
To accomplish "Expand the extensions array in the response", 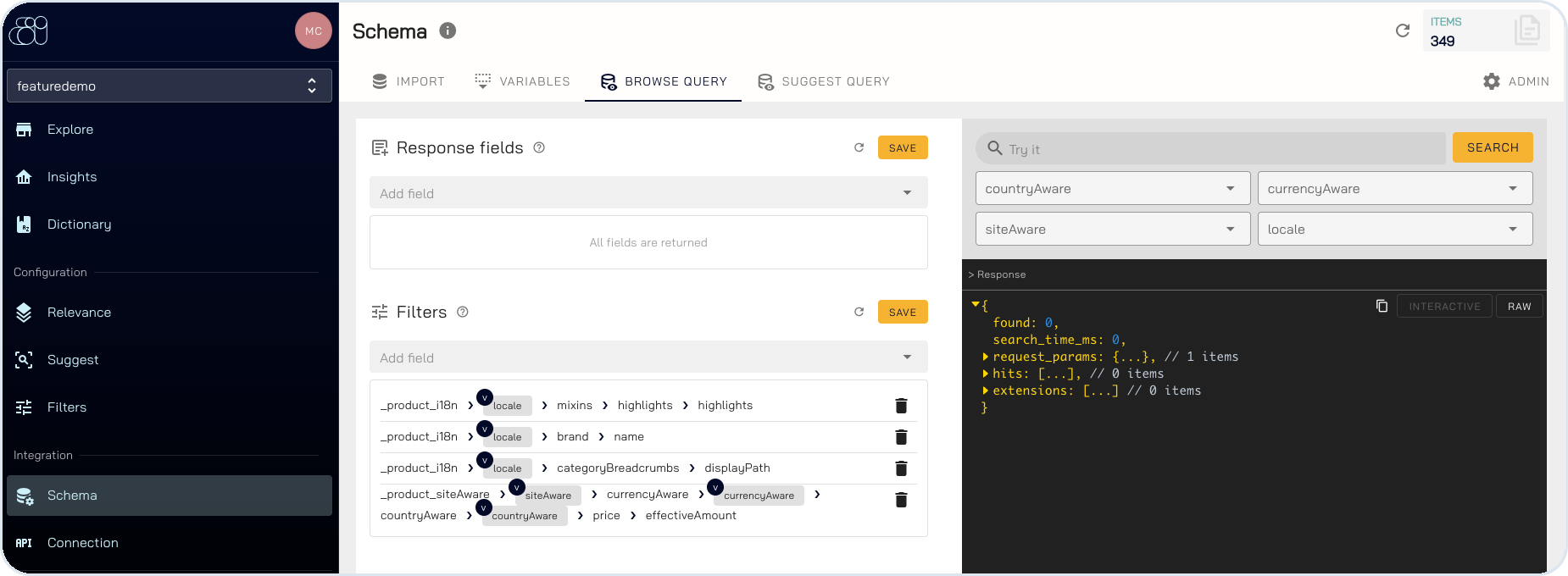I will pyautogui.click(x=986, y=390).
